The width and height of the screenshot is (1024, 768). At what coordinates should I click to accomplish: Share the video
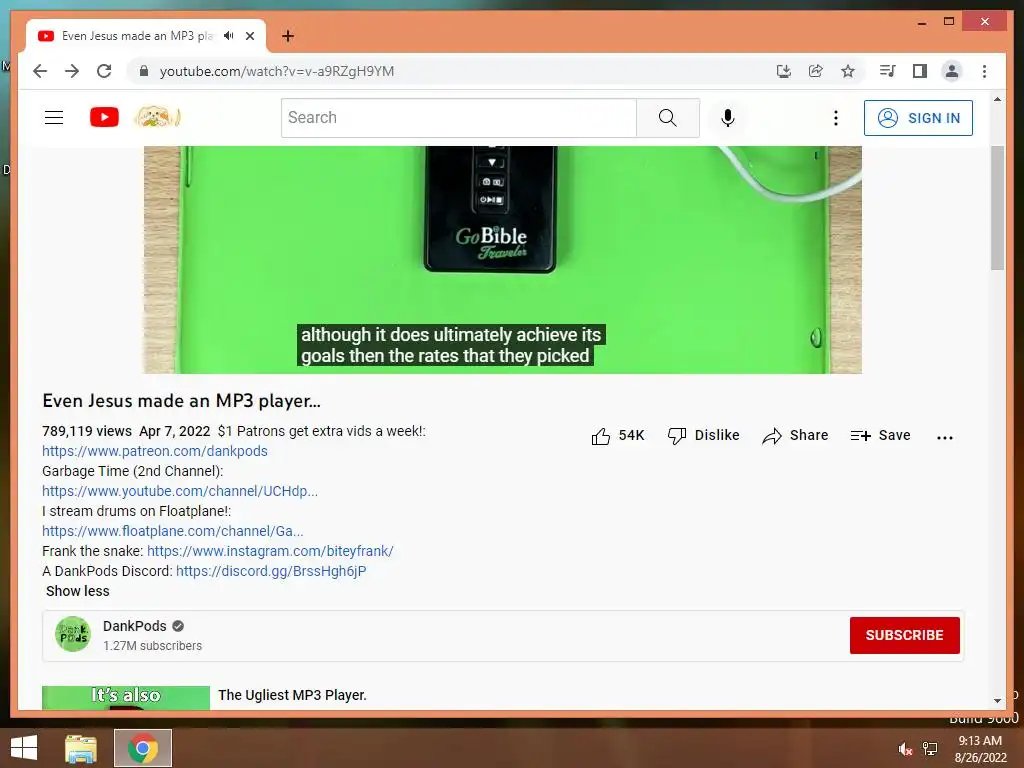[x=795, y=436]
